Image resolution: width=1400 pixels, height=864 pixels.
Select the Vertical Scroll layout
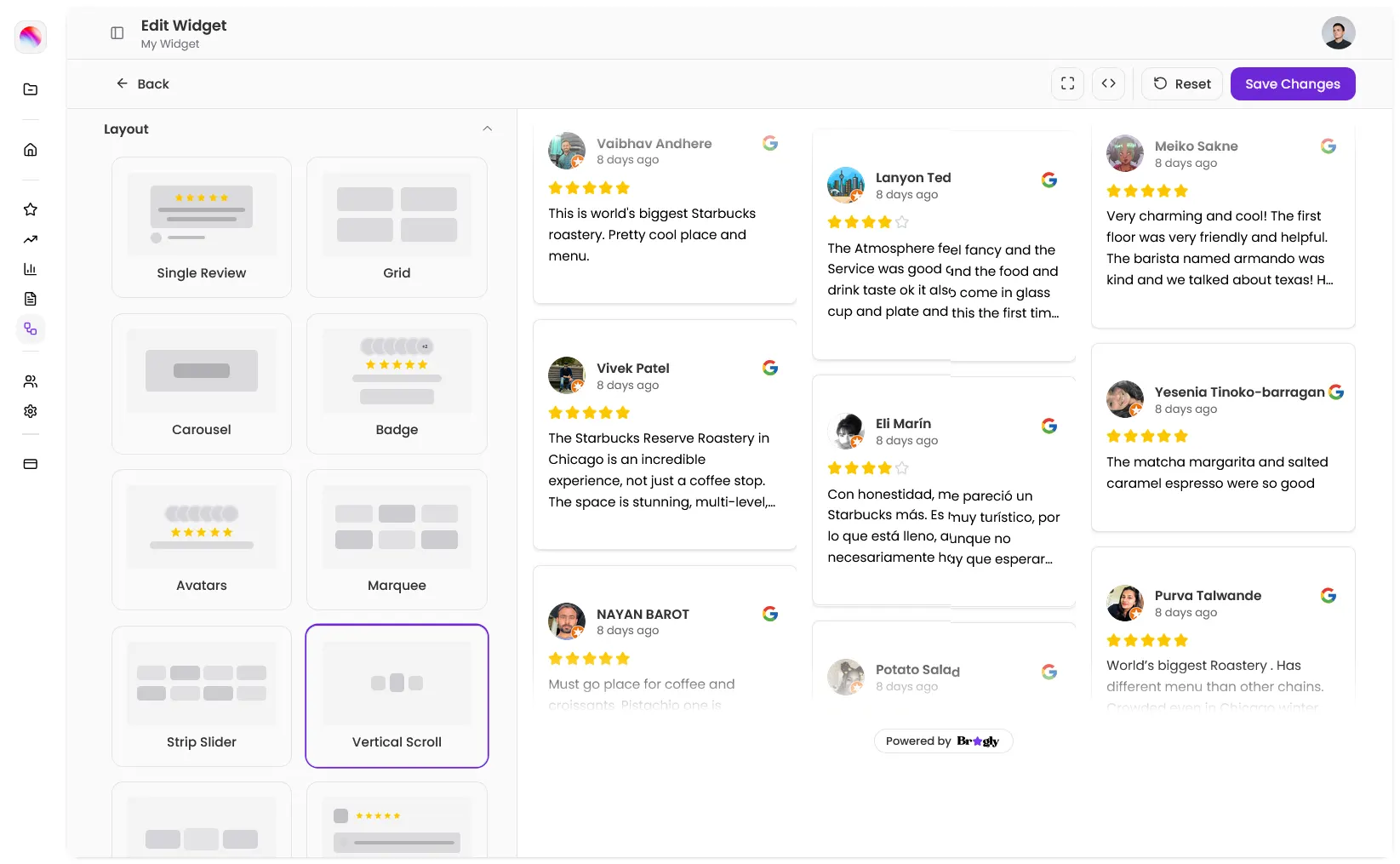397,696
